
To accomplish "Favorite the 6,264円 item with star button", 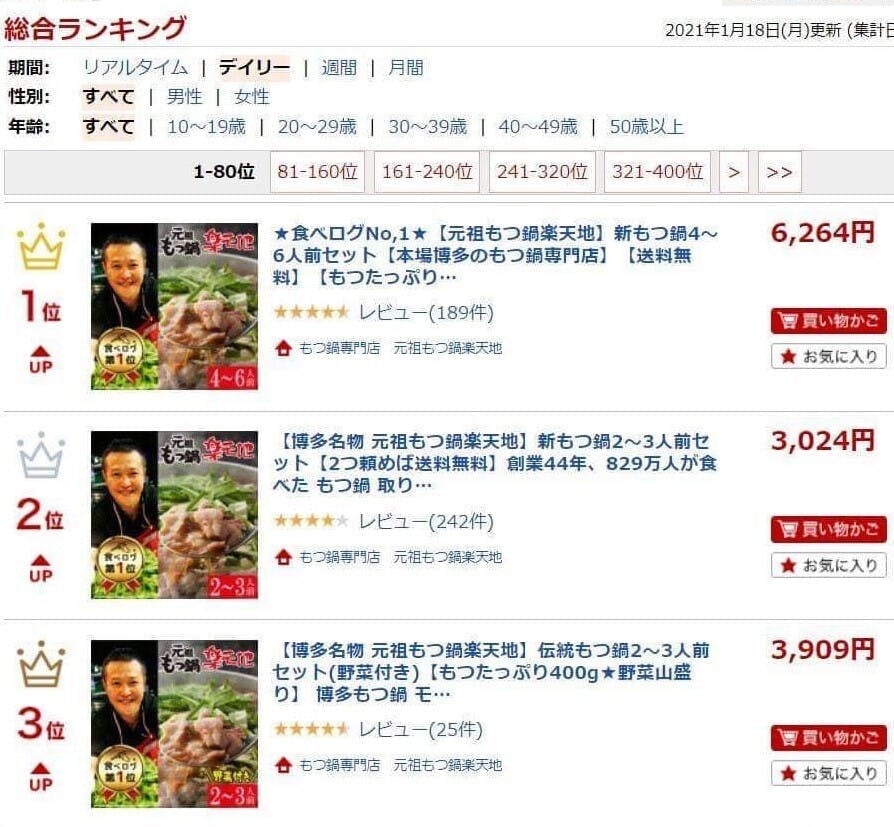I will click(828, 356).
